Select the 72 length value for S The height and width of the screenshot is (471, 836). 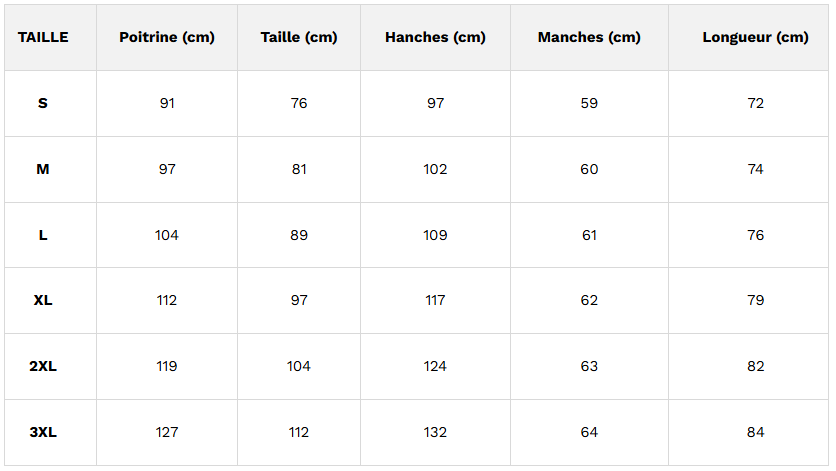755,103
